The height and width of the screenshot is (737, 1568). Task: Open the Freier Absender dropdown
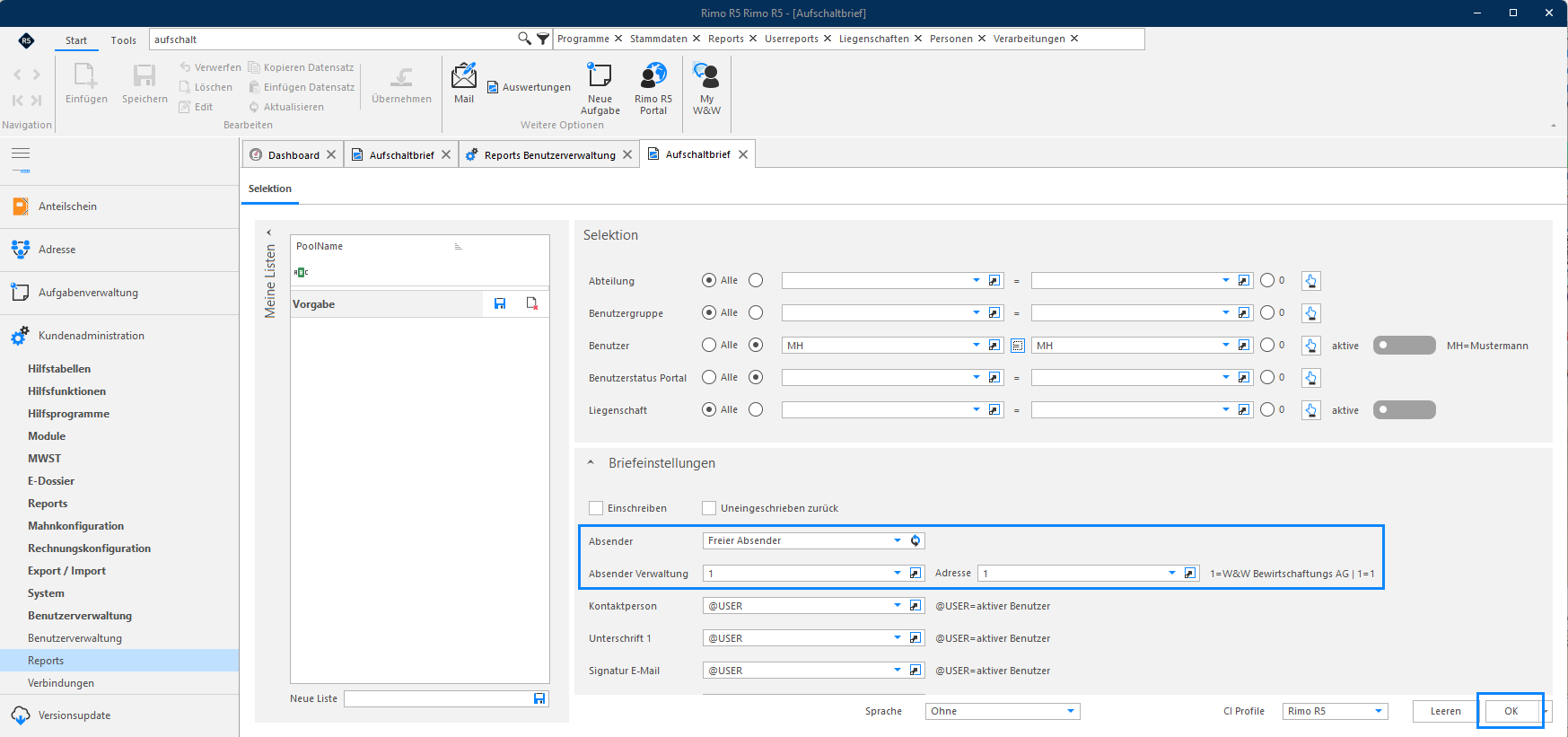898,540
